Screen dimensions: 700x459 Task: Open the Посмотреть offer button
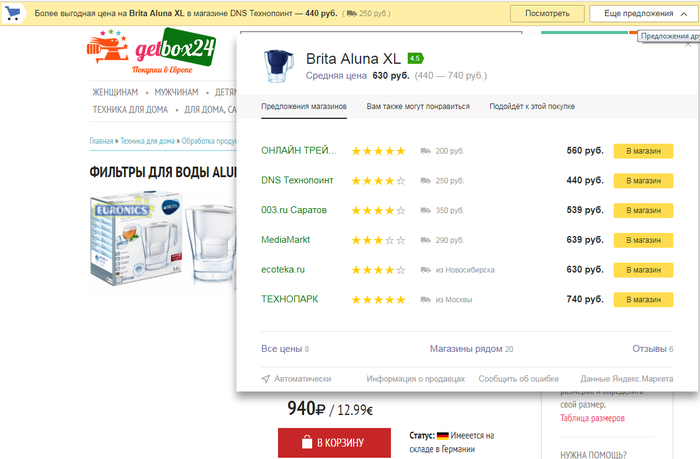[547, 13]
